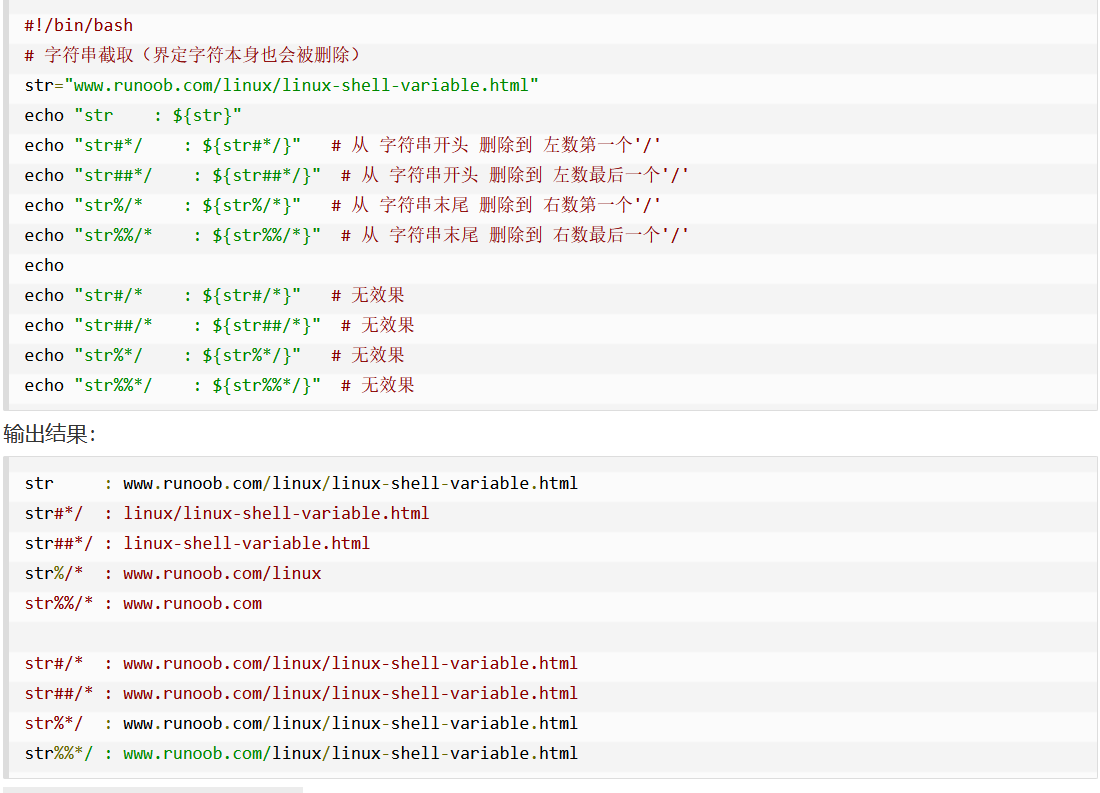
Task: Click output value on the str%%/* row
Action: pos(192,603)
